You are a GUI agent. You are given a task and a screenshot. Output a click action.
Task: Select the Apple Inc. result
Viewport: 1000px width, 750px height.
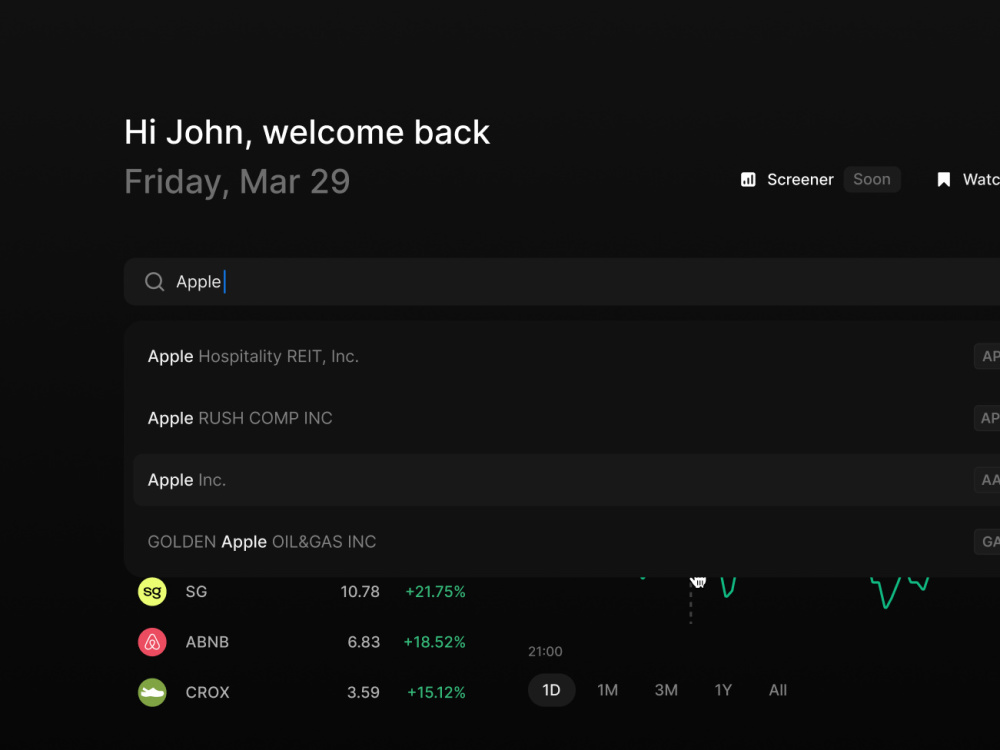(x=567, y=480)
